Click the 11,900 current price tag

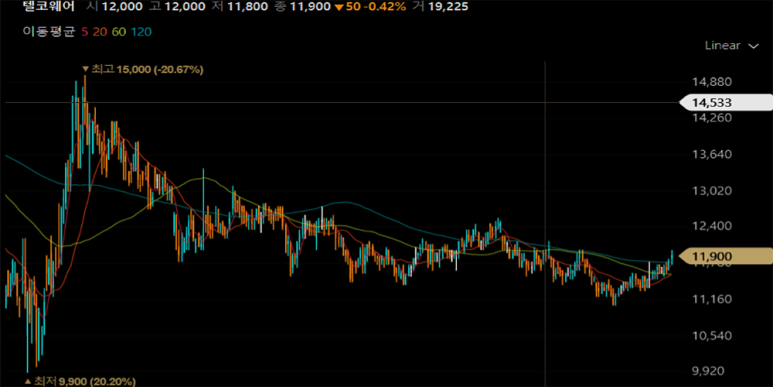[725, 256]
